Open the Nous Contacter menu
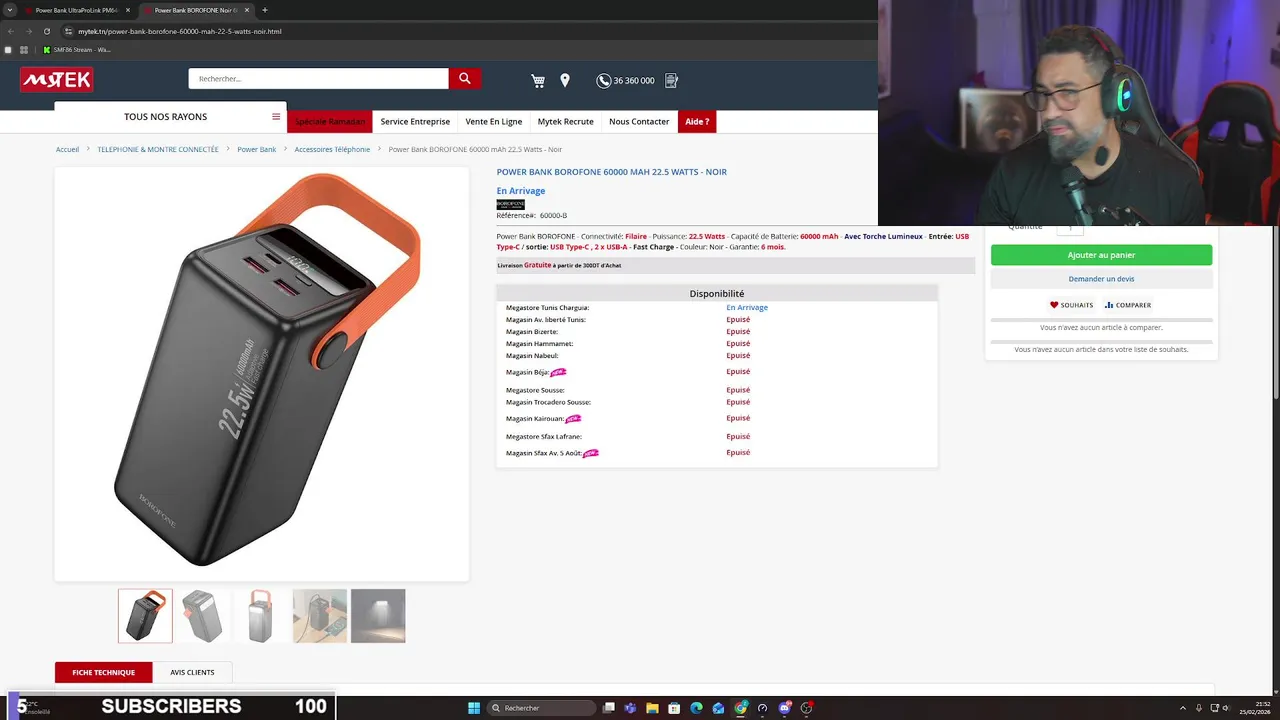Image resolution: width=1280 pixels, height=720 pixels. [x=639, y=122]
